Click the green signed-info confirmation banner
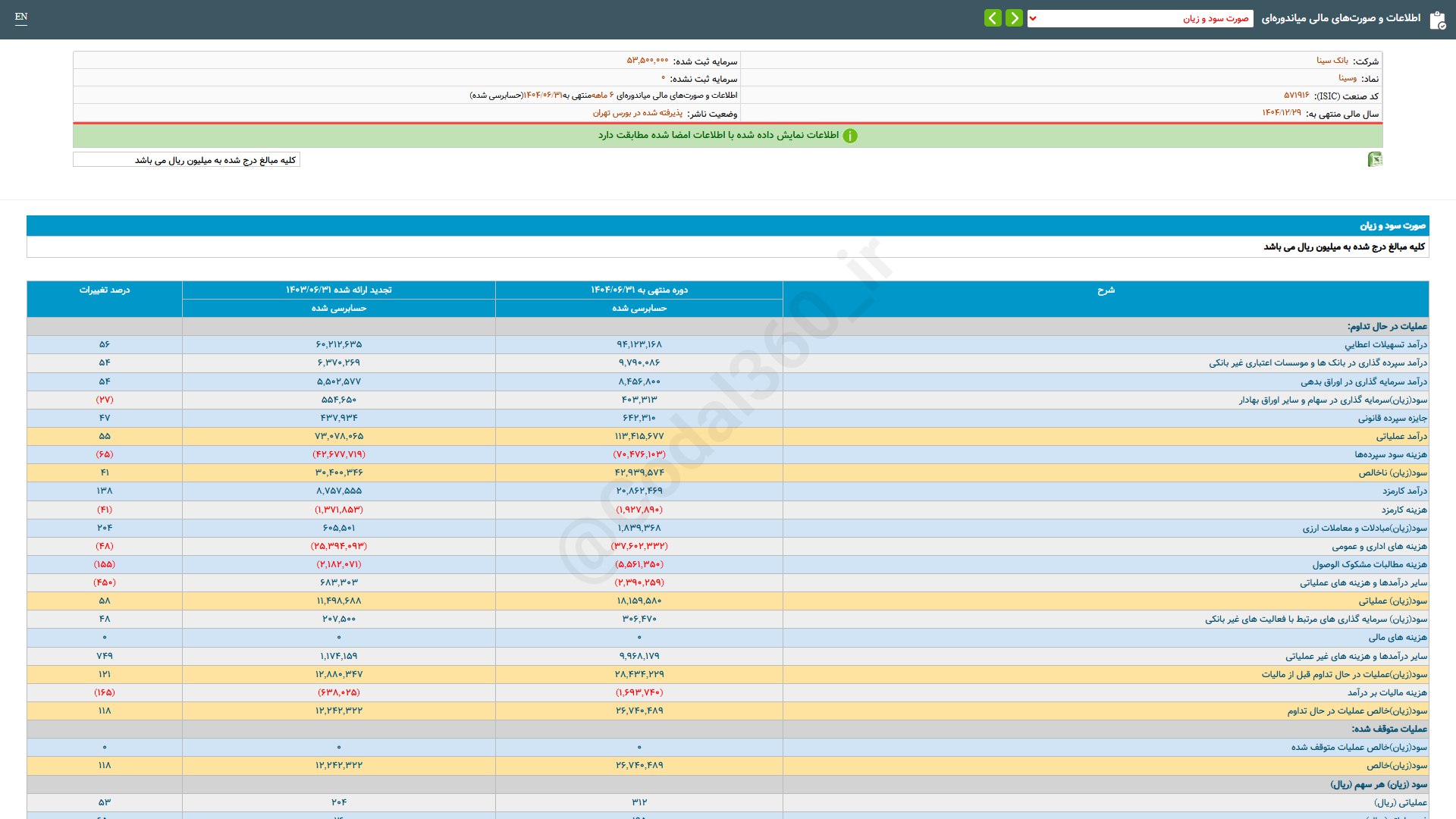Image resolution: width=1456 pixels, height=819 pixels. [718, 136]
